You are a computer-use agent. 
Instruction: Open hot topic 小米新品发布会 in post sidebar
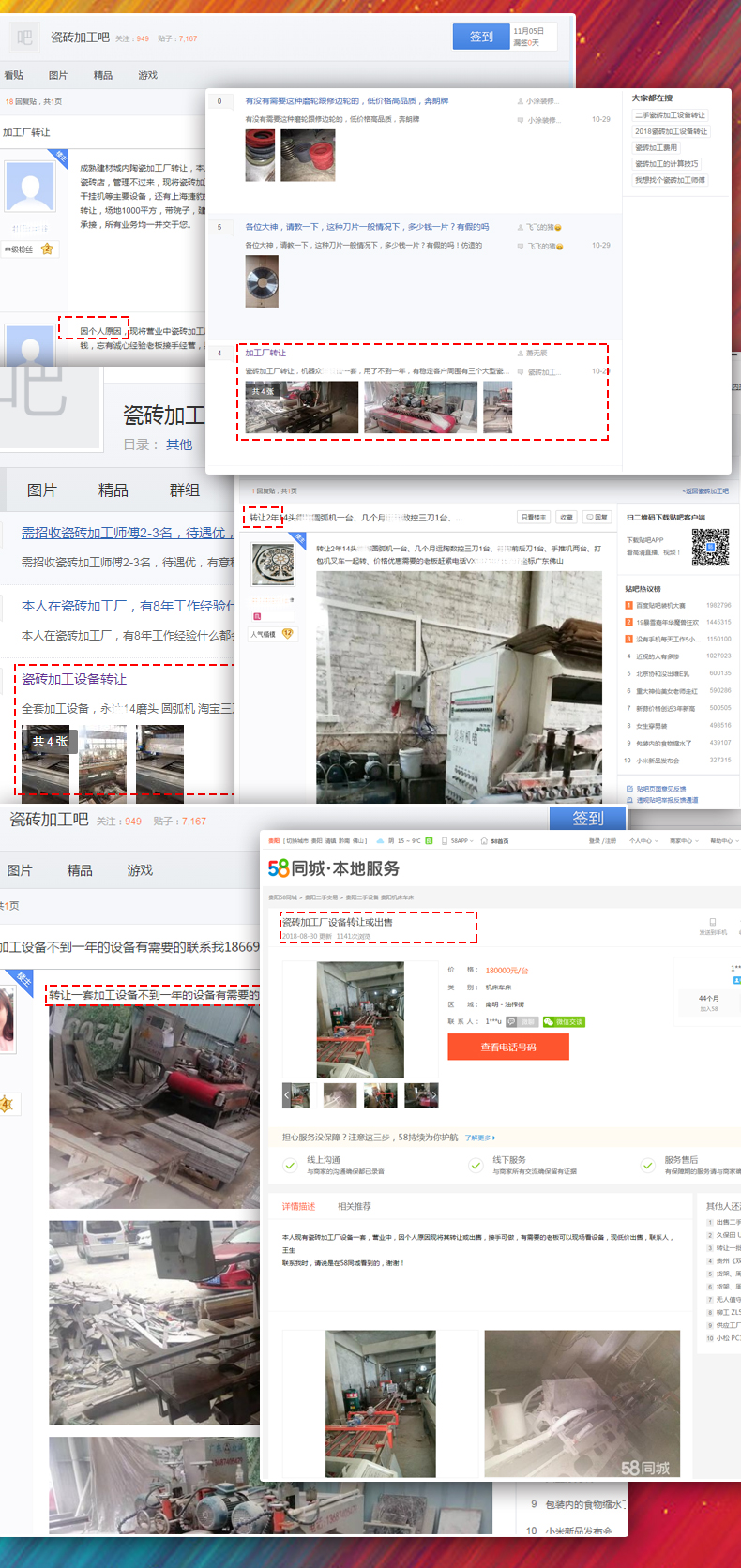point(658,761)
